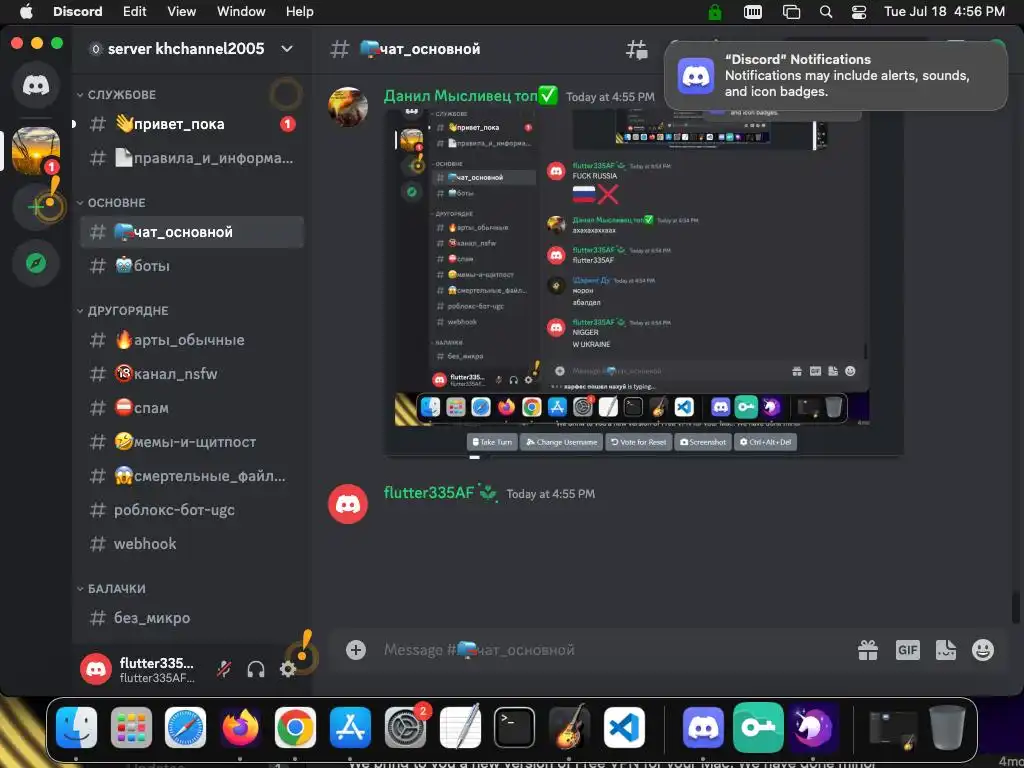The height and width of the screenshot is (768, 1024).
Task: Open the Apple menu
Action: point(26,12)
